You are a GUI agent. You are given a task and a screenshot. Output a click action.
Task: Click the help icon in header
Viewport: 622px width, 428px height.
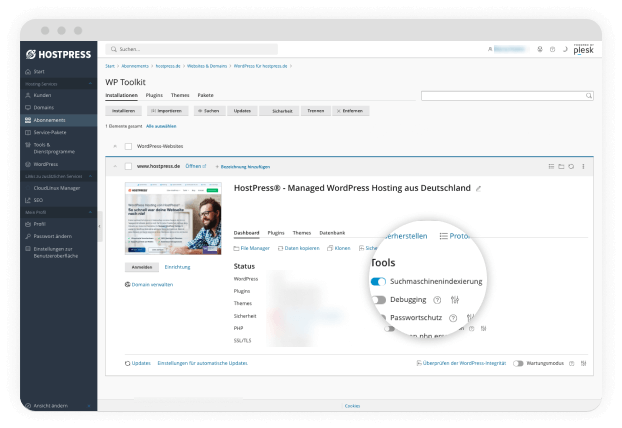(x=552, y=49)
